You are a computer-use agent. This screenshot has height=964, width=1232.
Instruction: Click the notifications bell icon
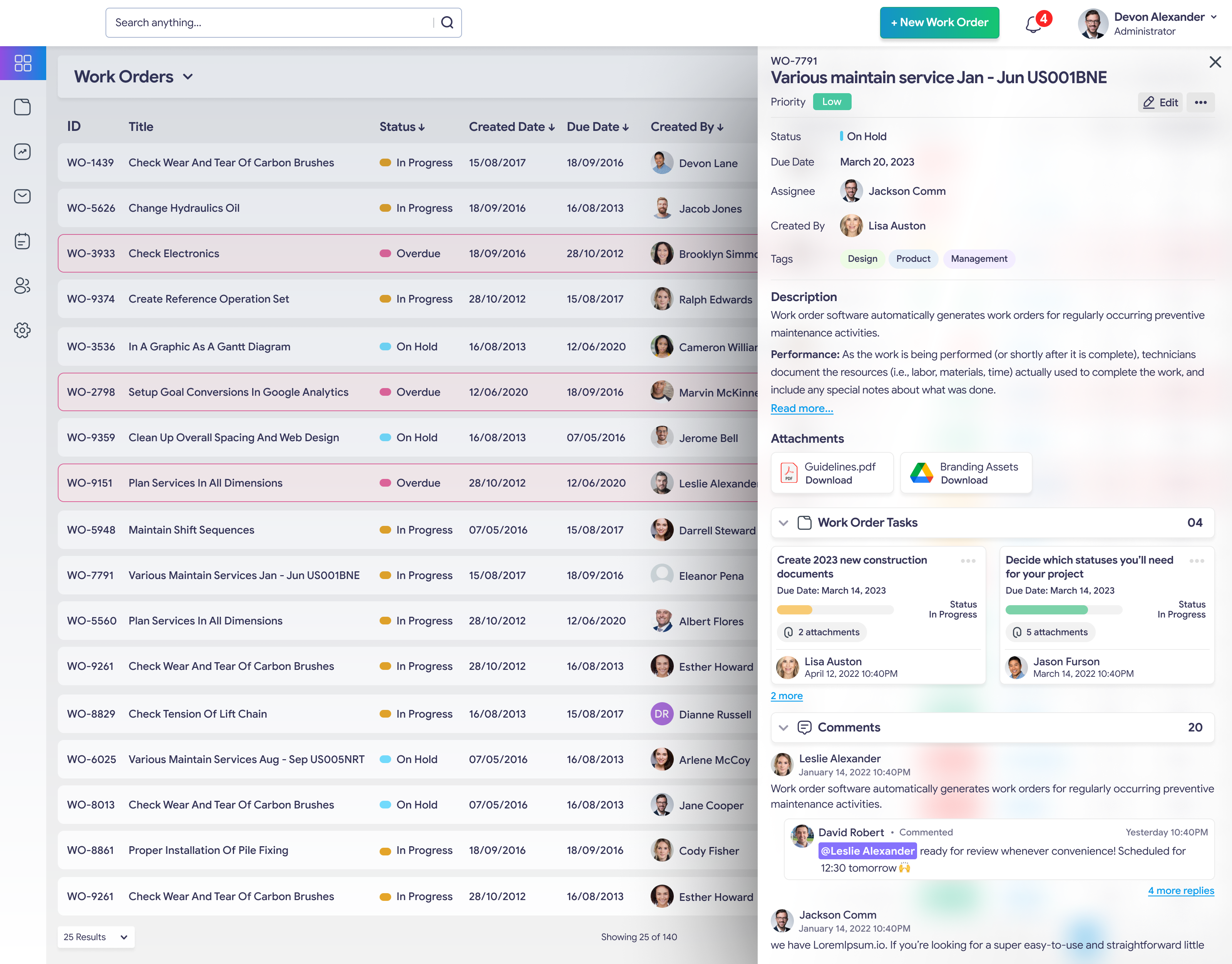pos(1034,24)
